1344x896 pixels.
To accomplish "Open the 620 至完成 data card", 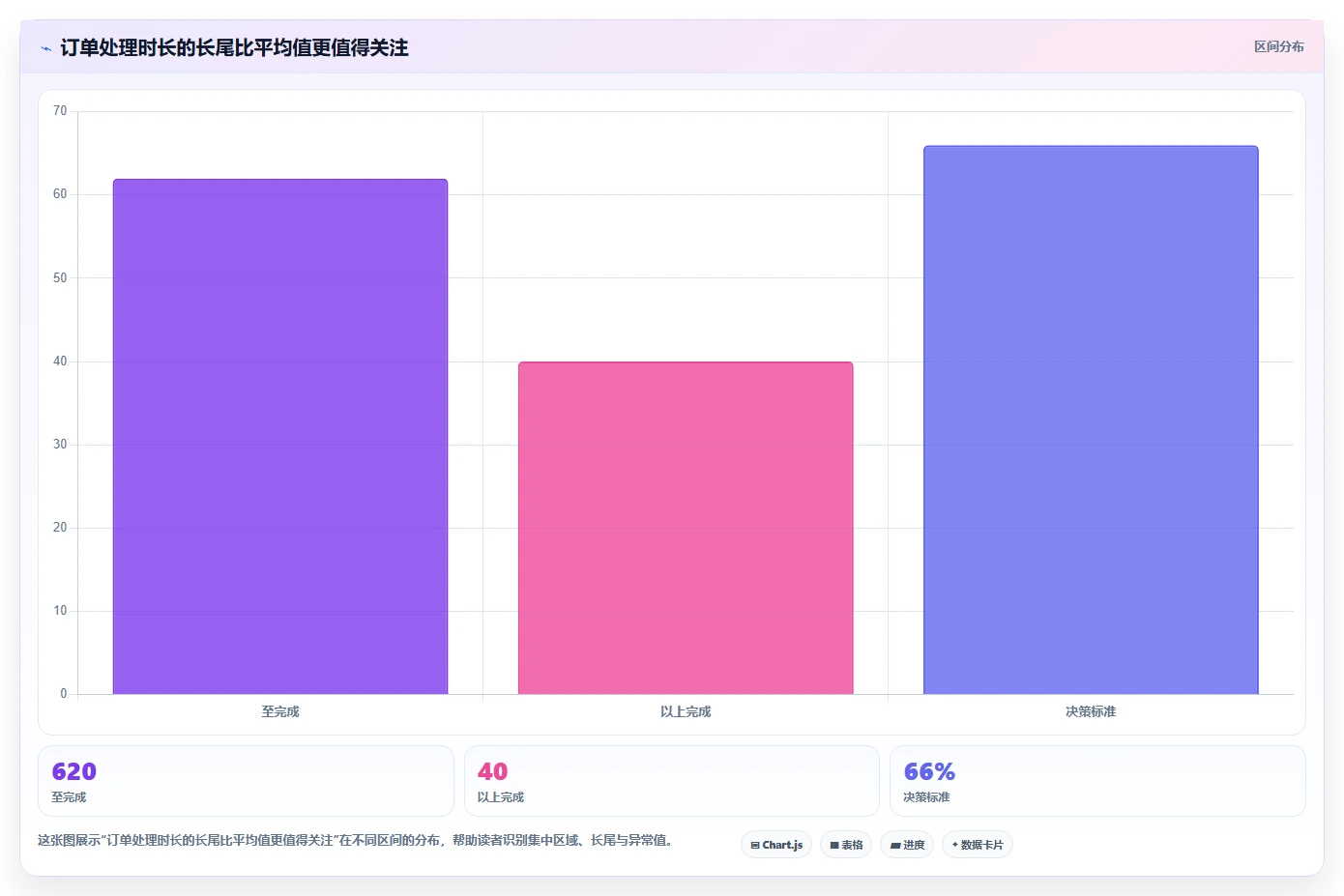I will click(x=246, y=781).
